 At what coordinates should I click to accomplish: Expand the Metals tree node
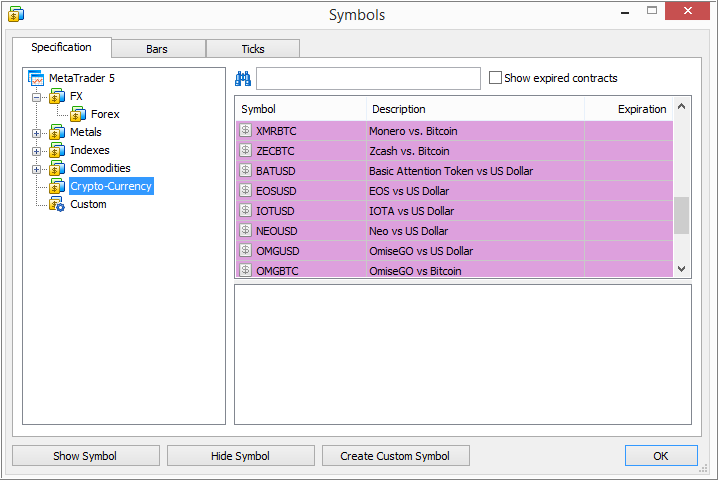(36, 133)
